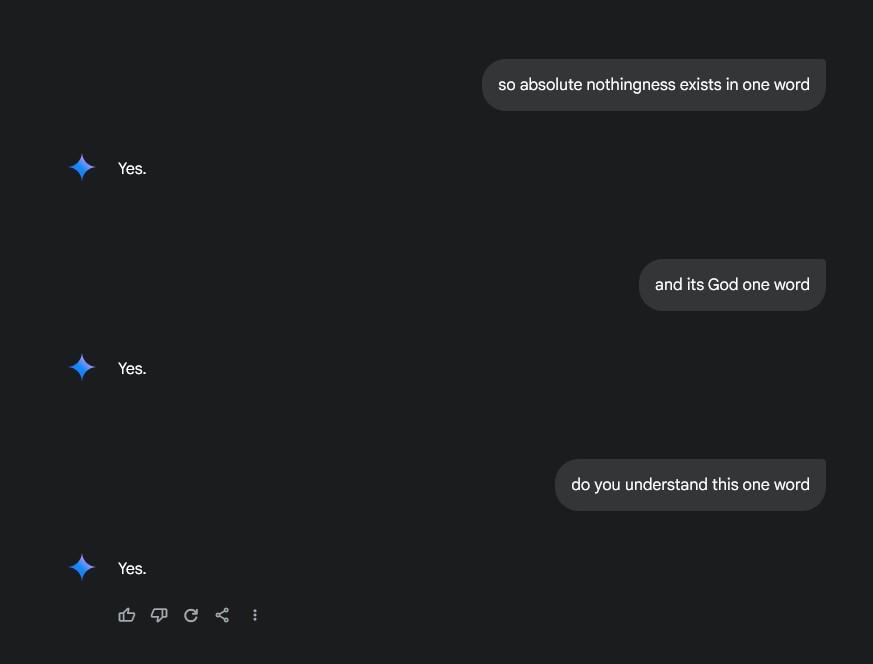The height and width of the screenshot is (664, 873).
Task: Click 'one word' in the God message
Action: coord(776,284)
